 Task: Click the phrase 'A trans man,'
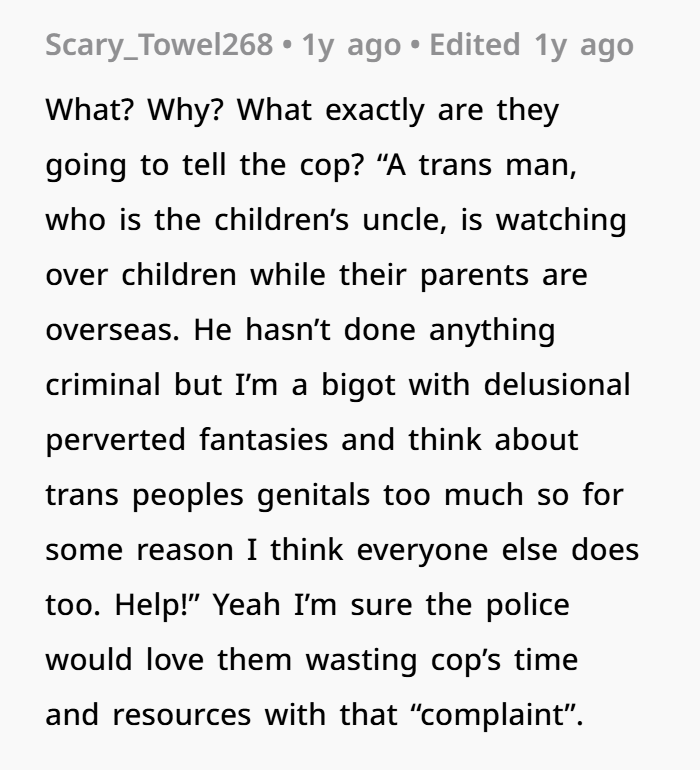pyautogui.click(x=481, y=165)
